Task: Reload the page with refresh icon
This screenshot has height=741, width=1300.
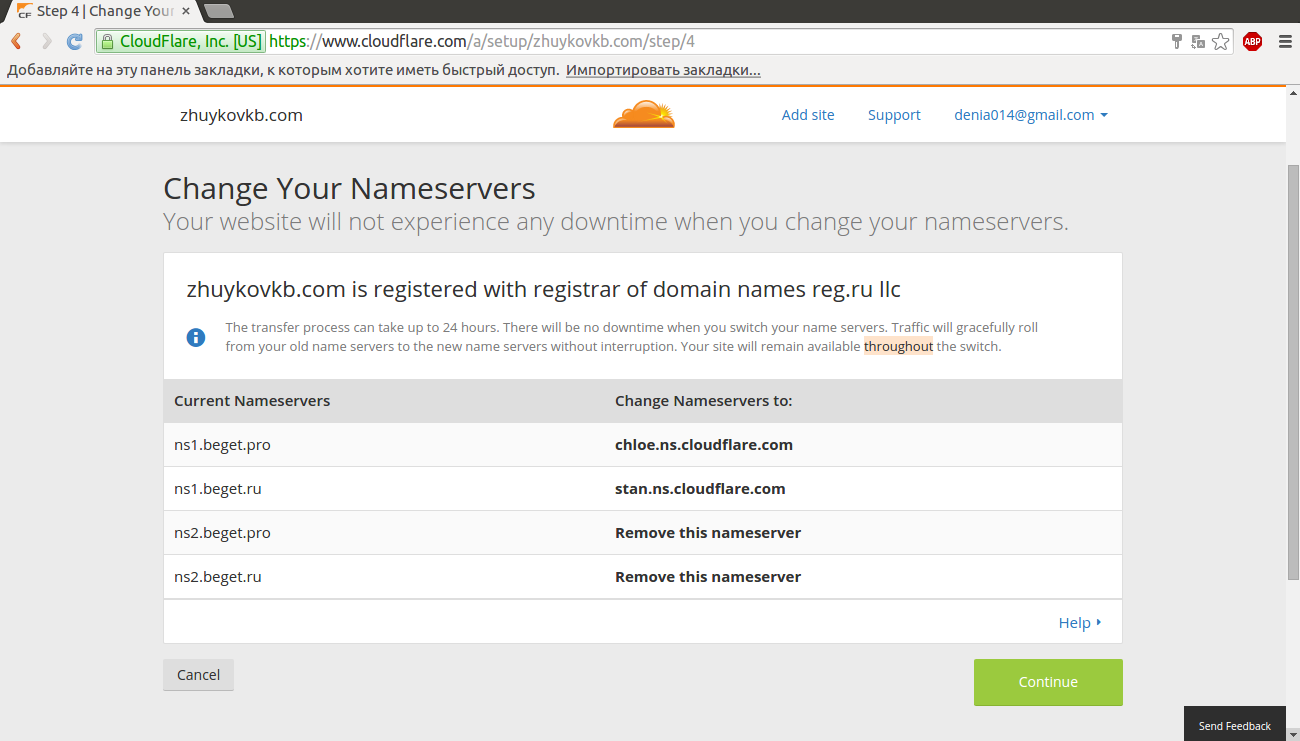Action: 74,42
